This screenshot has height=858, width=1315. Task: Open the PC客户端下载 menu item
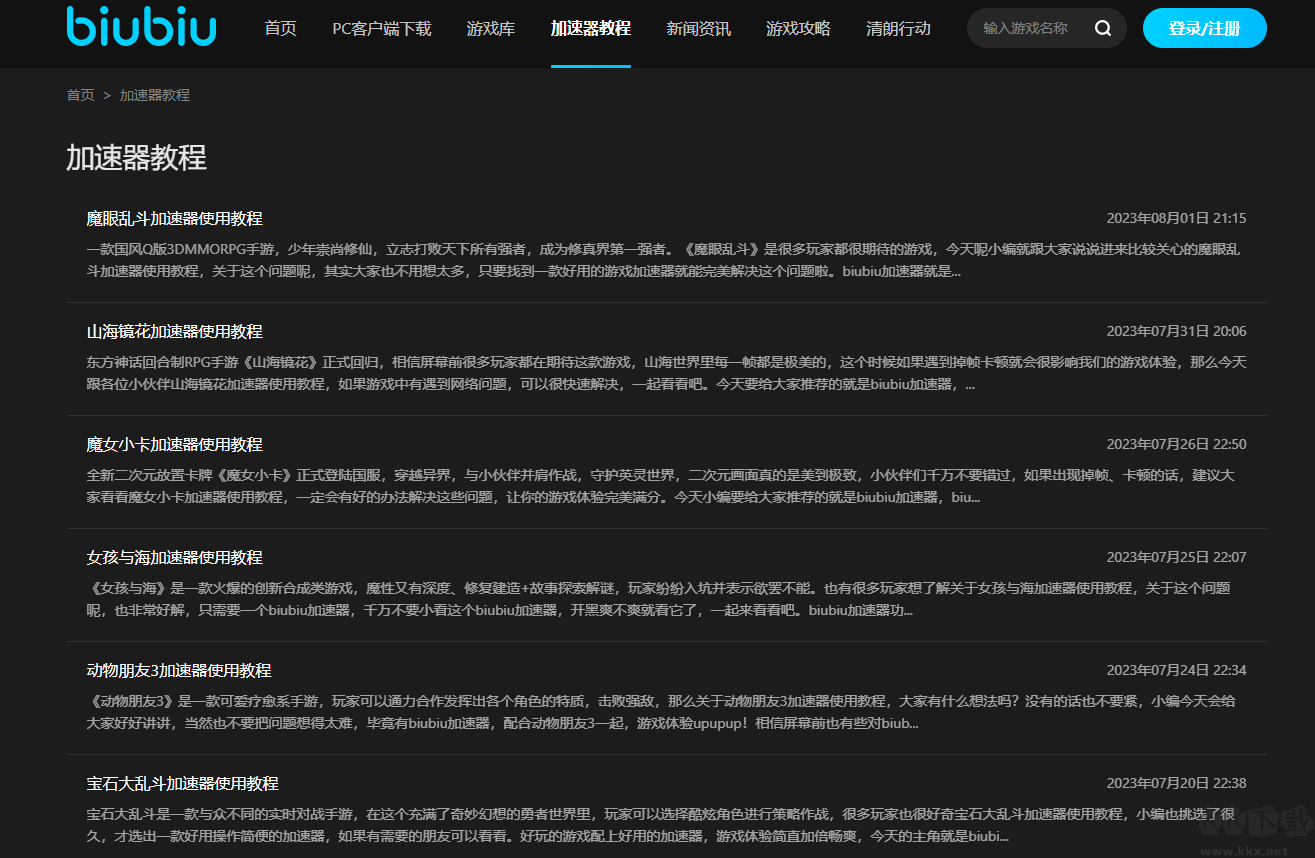381,29
